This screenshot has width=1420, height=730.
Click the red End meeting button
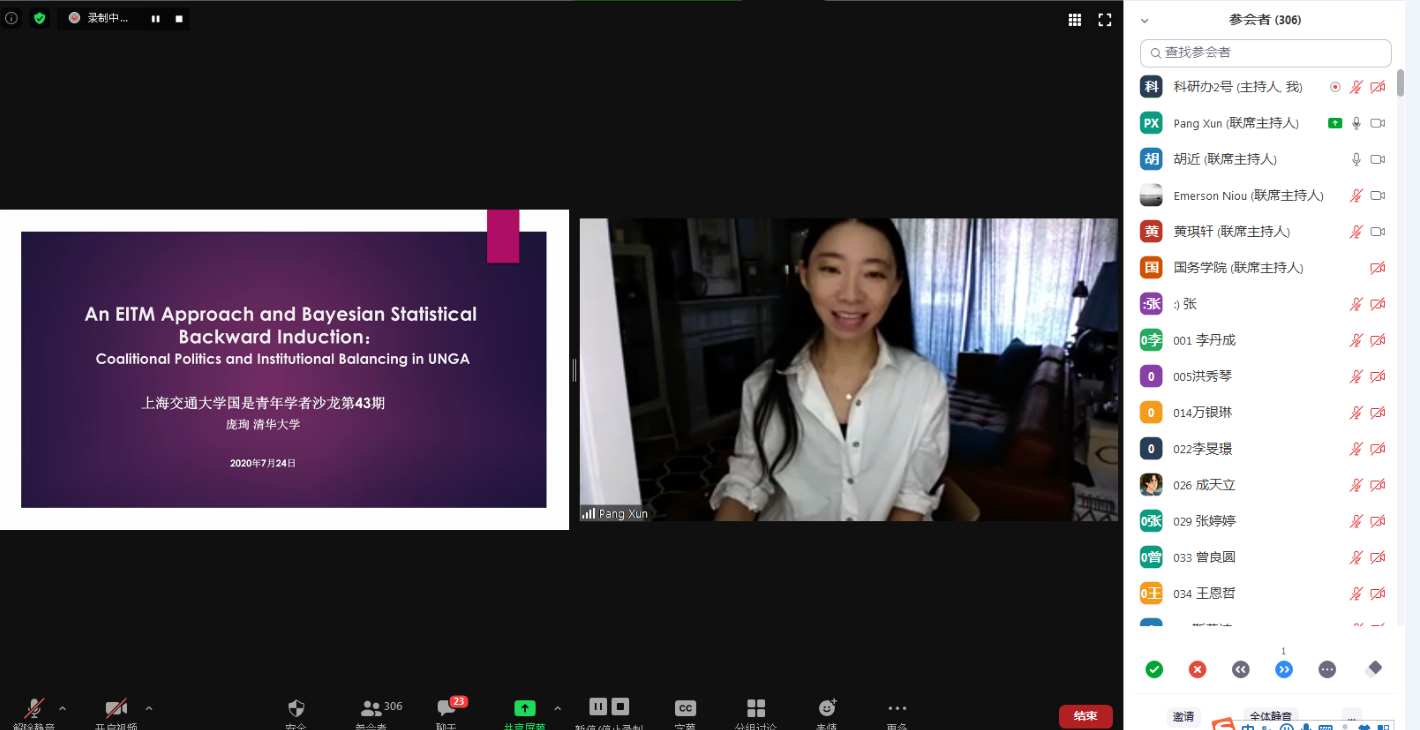(1085, 716)
